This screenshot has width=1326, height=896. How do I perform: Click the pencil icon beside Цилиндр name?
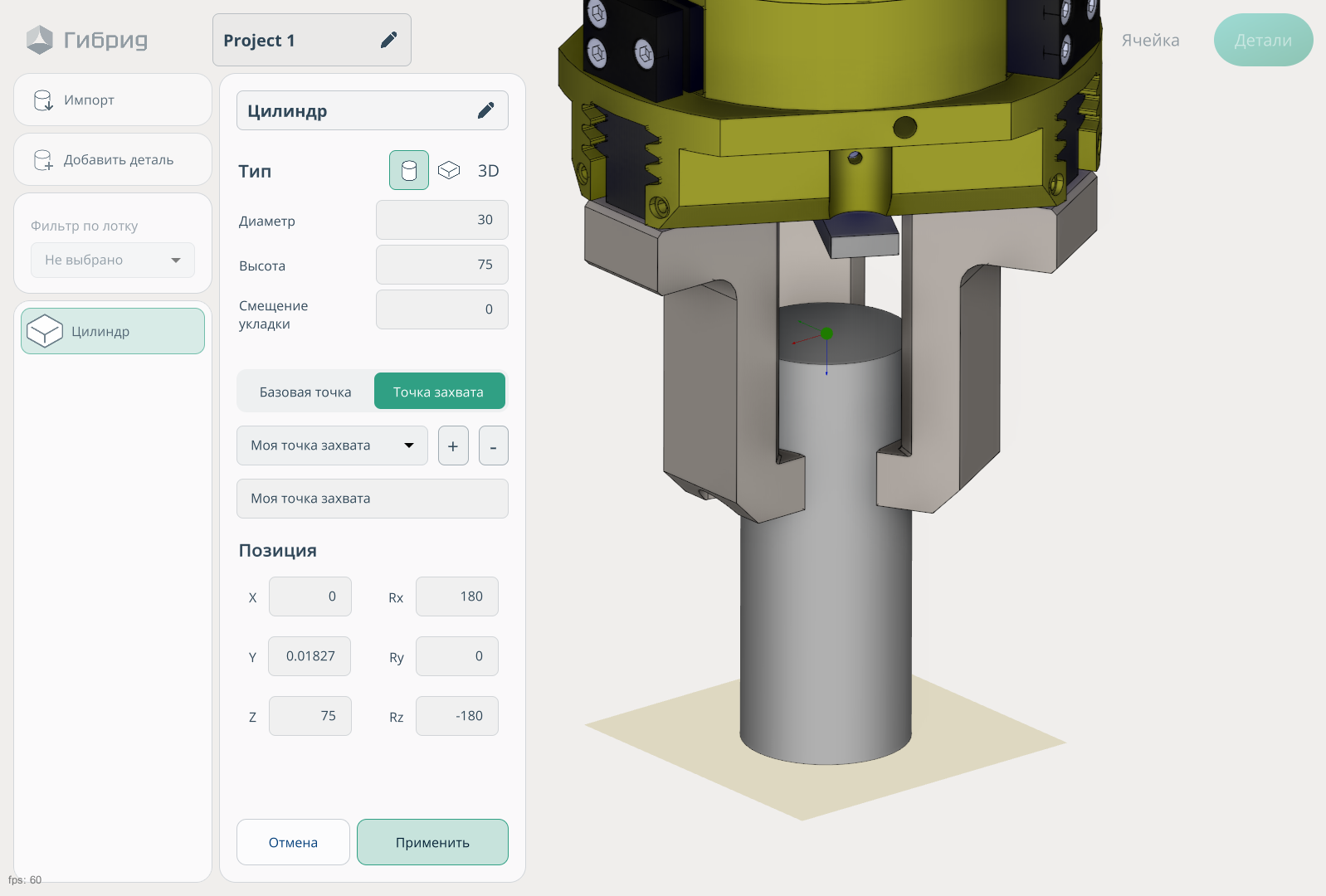485,110
